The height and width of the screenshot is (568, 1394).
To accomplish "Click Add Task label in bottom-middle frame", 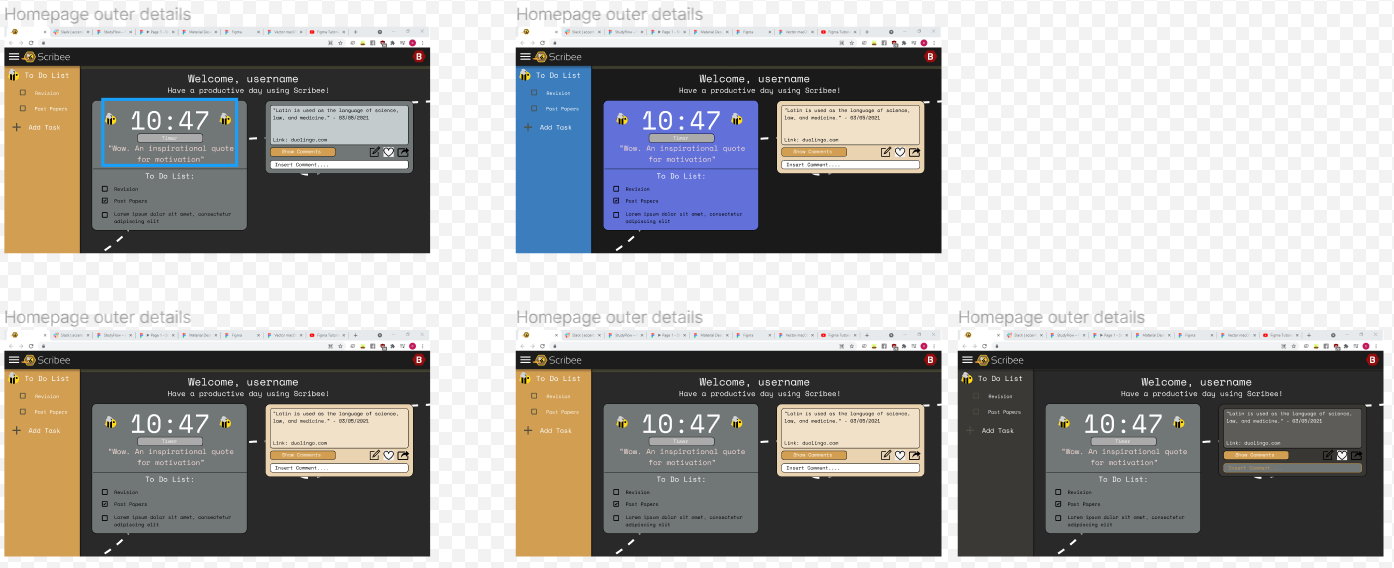I will [x=556, y=431].
